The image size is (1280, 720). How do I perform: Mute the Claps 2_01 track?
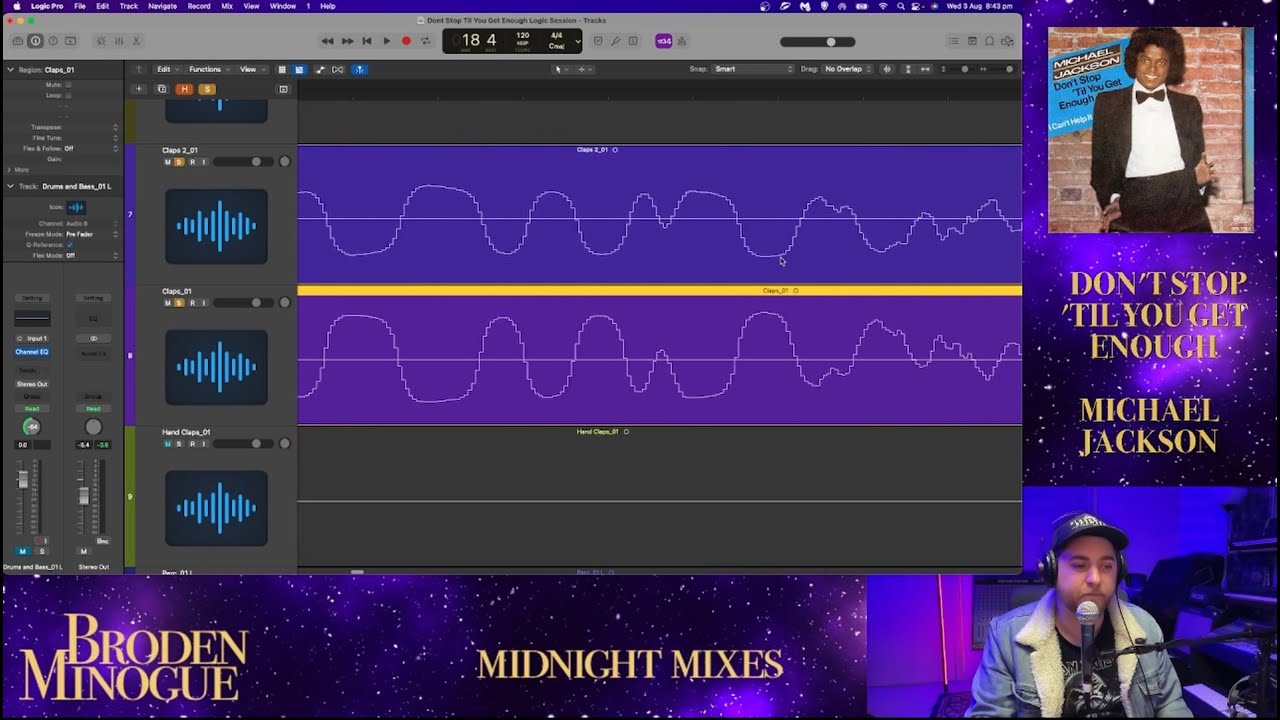click(167, 162)
